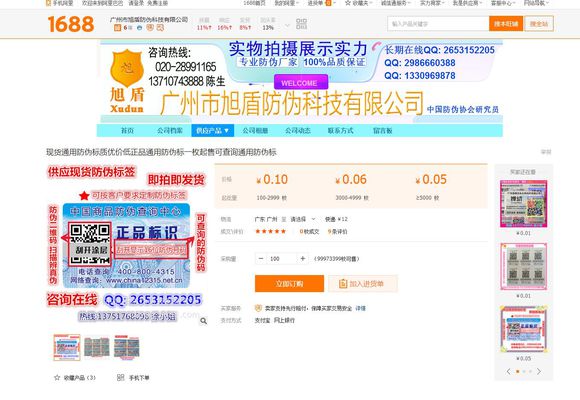Open the buyer protection details link
The width and height of the screenshot is (580, 400).
pos(360,308)
